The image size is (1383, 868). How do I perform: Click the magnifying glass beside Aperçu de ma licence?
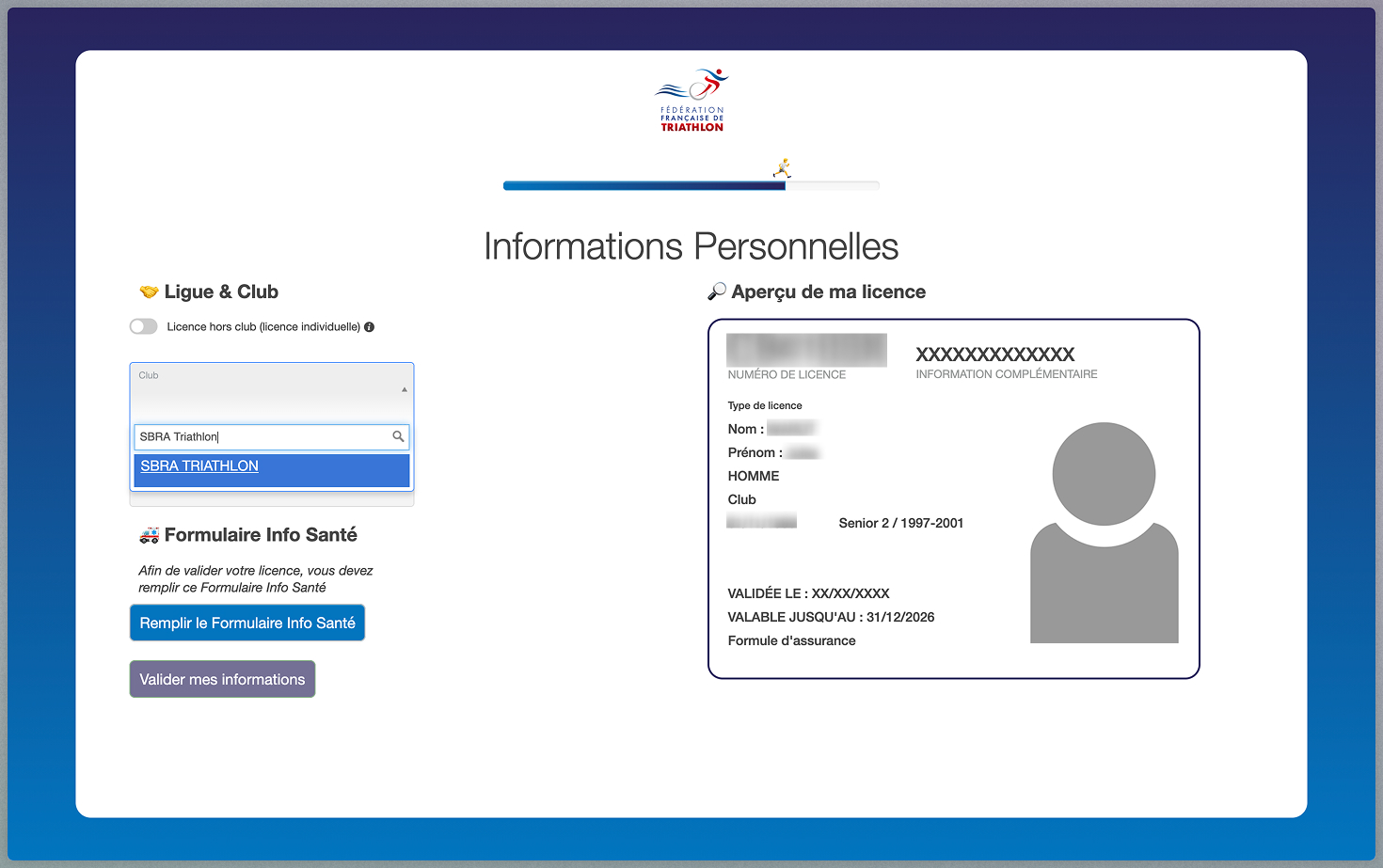pos(717,292)
